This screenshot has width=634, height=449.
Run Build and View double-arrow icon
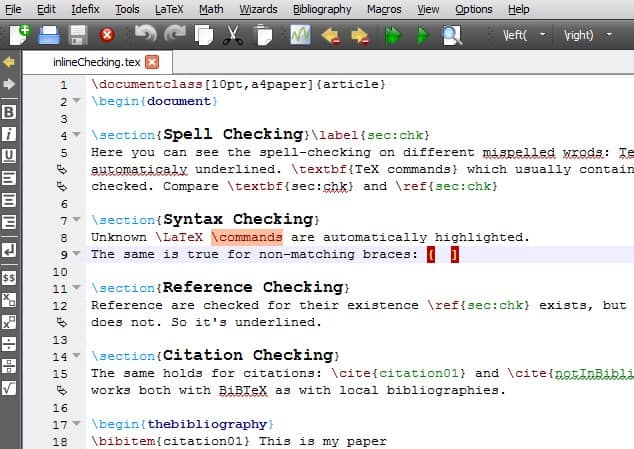pos(393,36)
